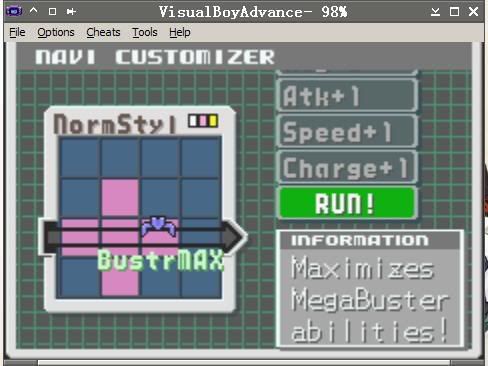Close the VisualBoyAdvance window

[x=473, y=12]
